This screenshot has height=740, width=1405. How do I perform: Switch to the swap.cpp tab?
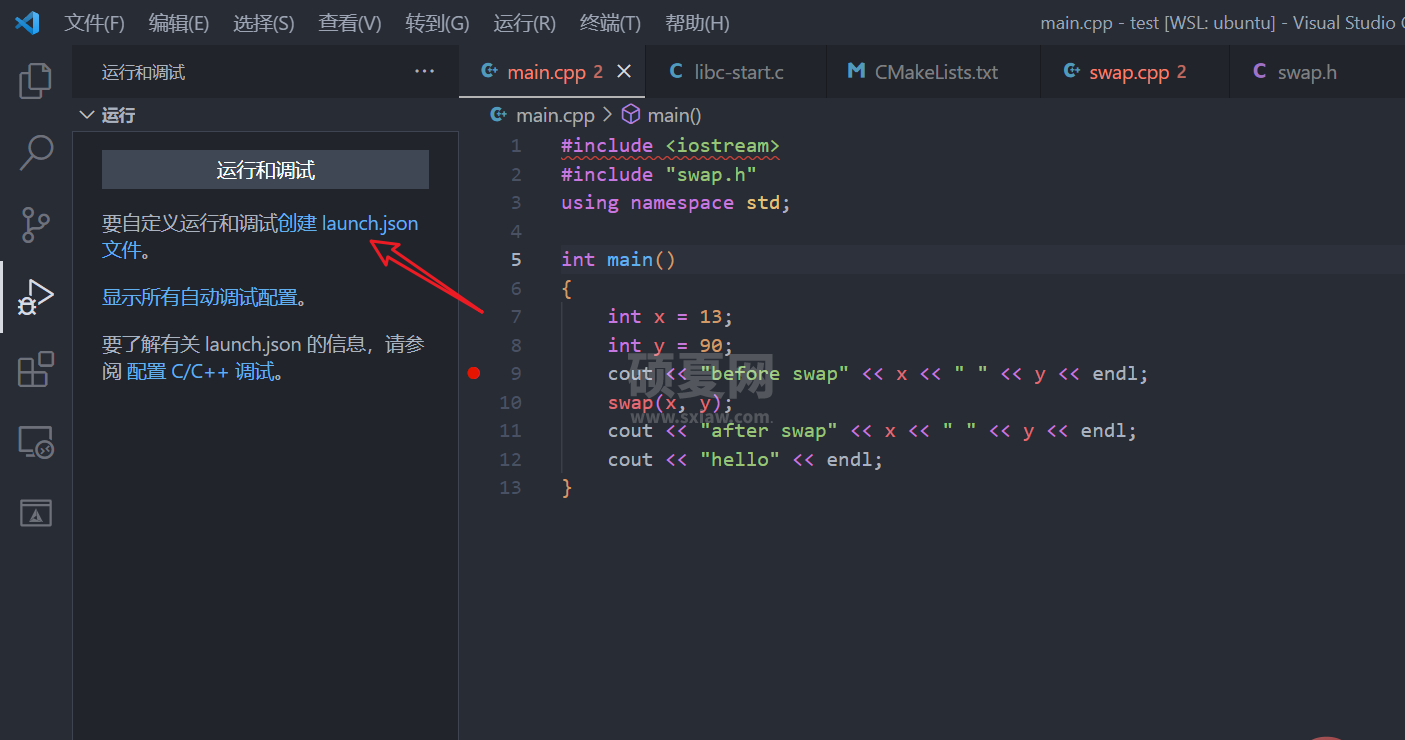click(1135, 71)
